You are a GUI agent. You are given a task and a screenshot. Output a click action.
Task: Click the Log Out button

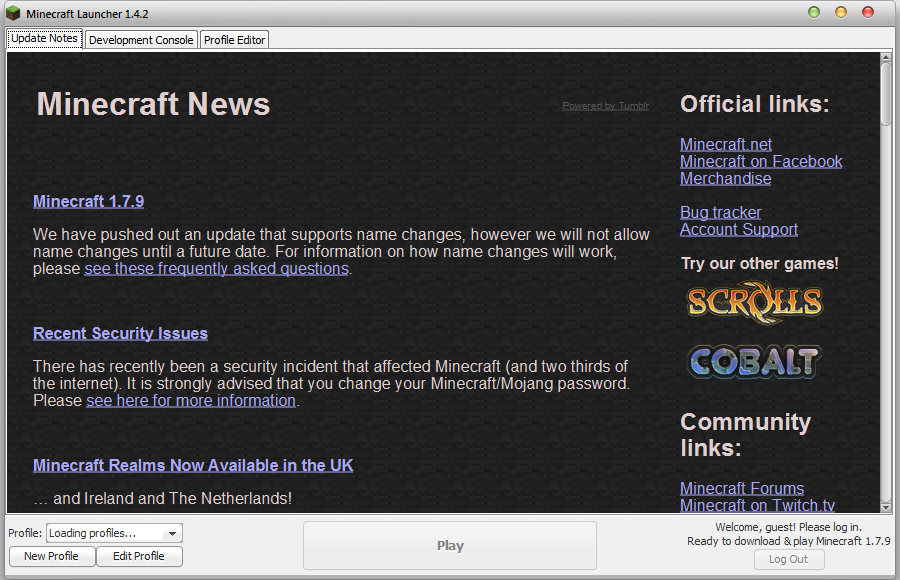click(x=788, y=559)
